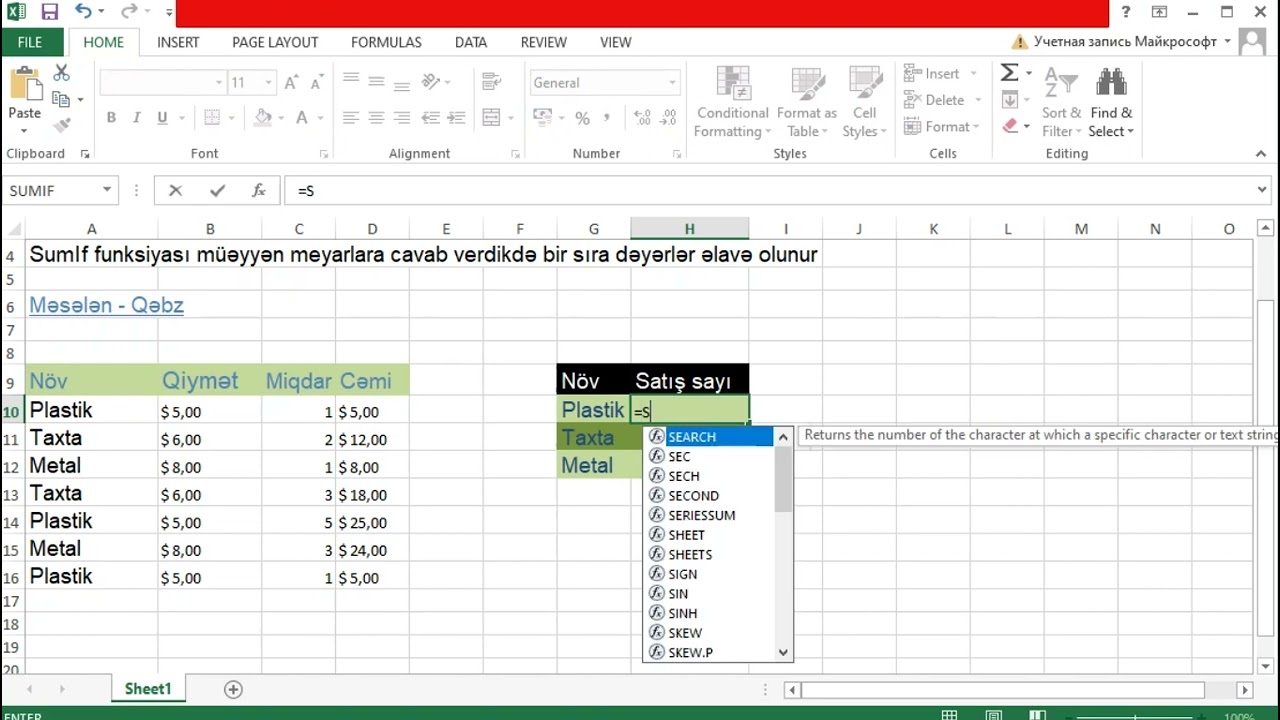Expand the Delete cells dropdown arrow
Image resolution: width=1280 pixels, height=720 pixels.
[x=978, y=100]
